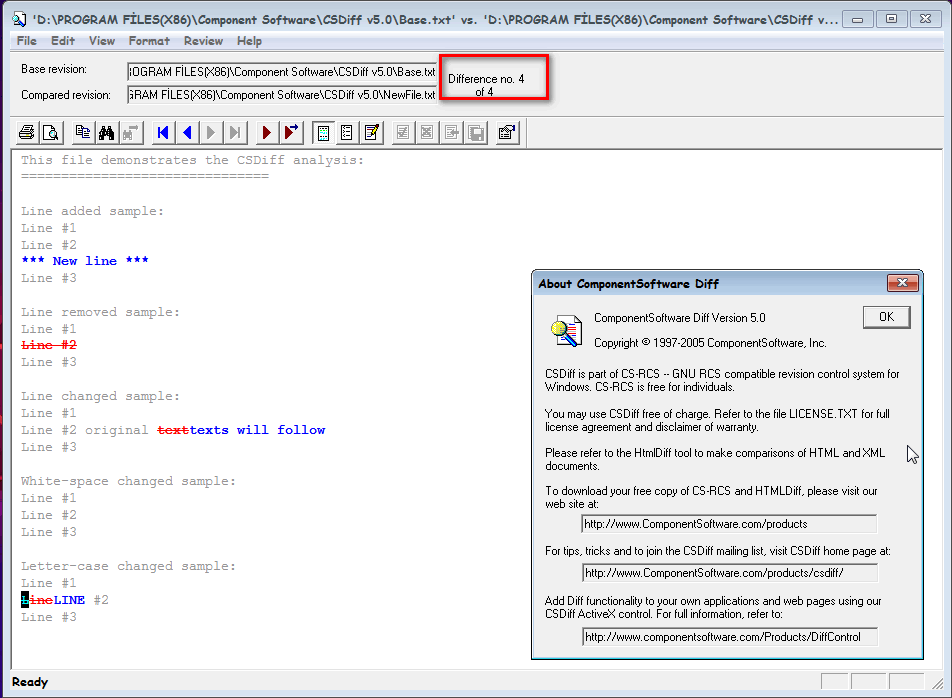Click 'This file demonstrates the CSDiff analysis:' line

coord(192,160)
